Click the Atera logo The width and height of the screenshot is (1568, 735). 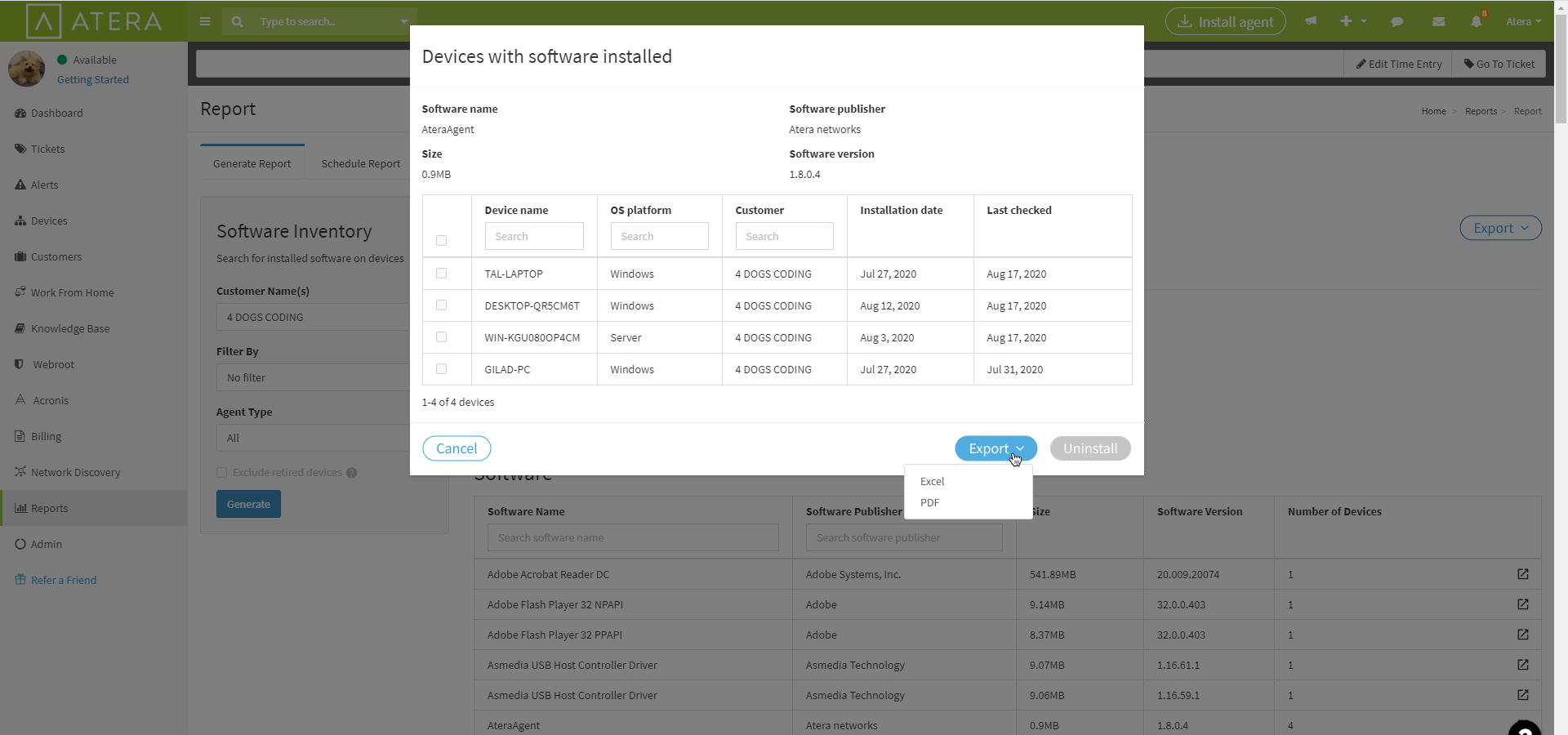94,21
